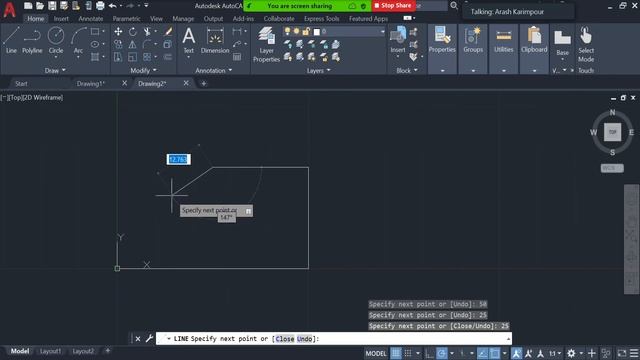Expand the Annotation panel
This screenshot has height=360, width=640.
tap(213, 71)
